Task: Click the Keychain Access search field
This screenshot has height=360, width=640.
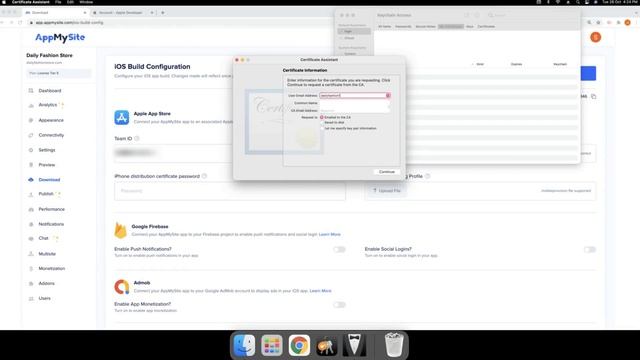Action: (531, 15)
